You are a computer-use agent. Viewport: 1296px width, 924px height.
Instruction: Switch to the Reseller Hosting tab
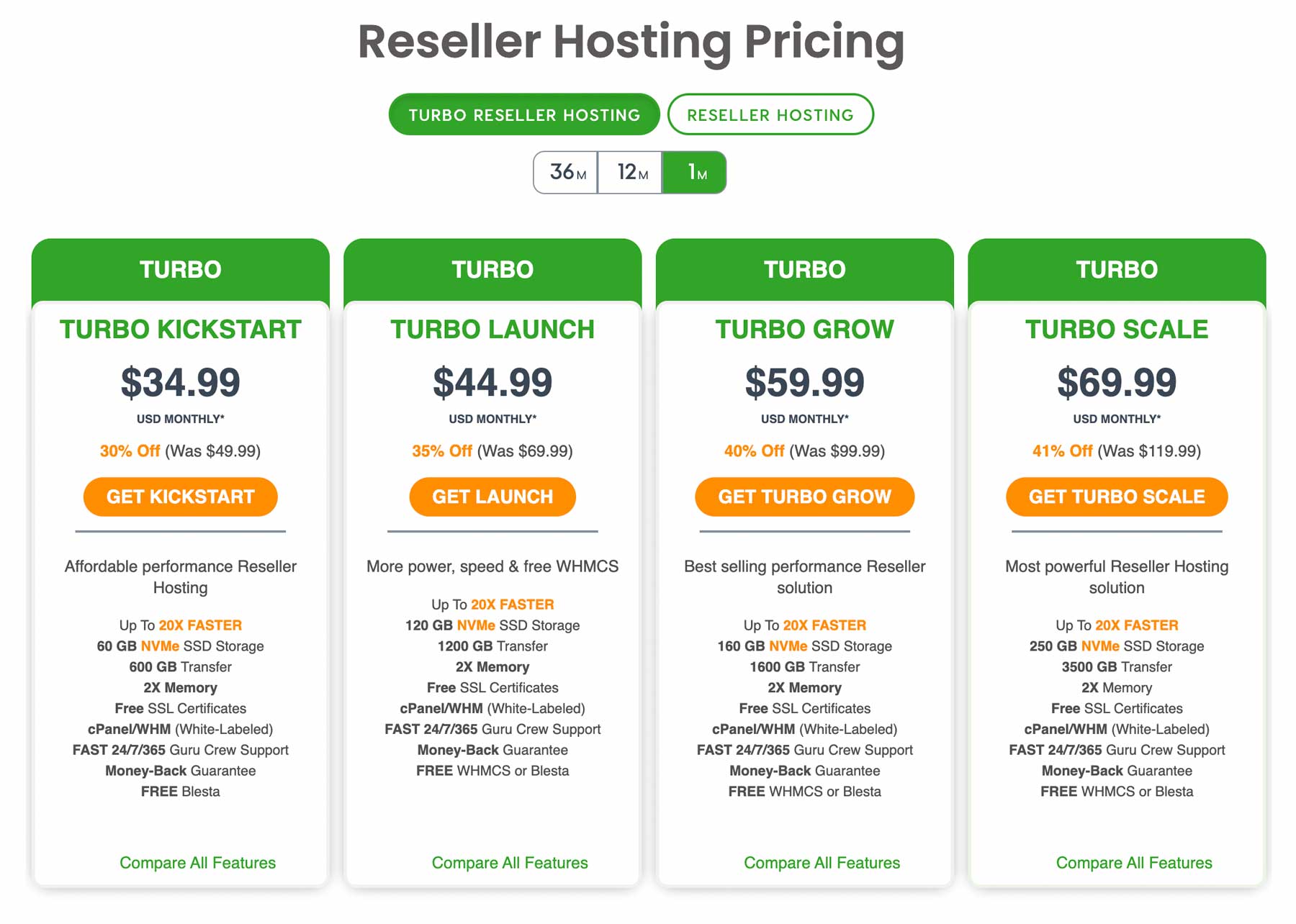(x=770, y=114)
